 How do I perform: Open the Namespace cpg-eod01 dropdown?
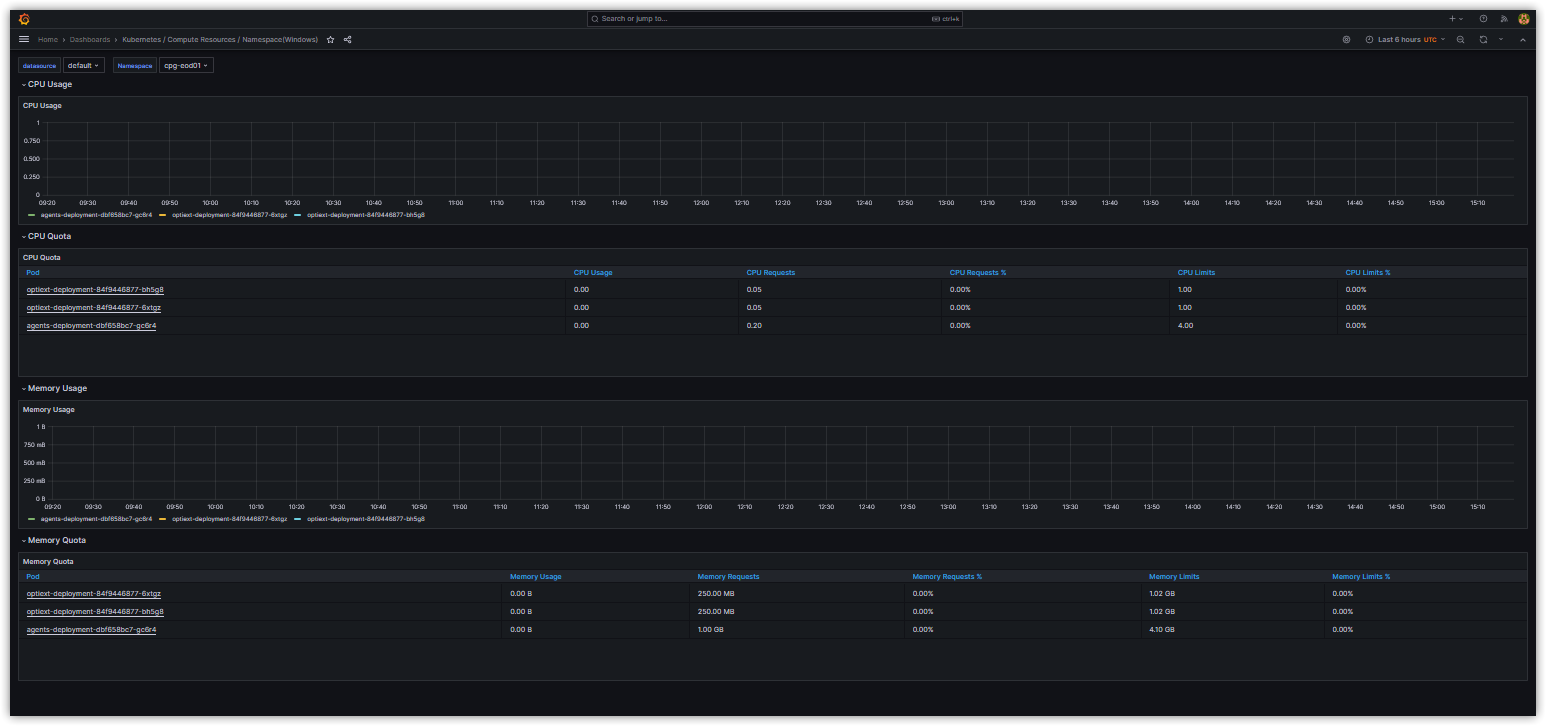click(x=186, y=64)
